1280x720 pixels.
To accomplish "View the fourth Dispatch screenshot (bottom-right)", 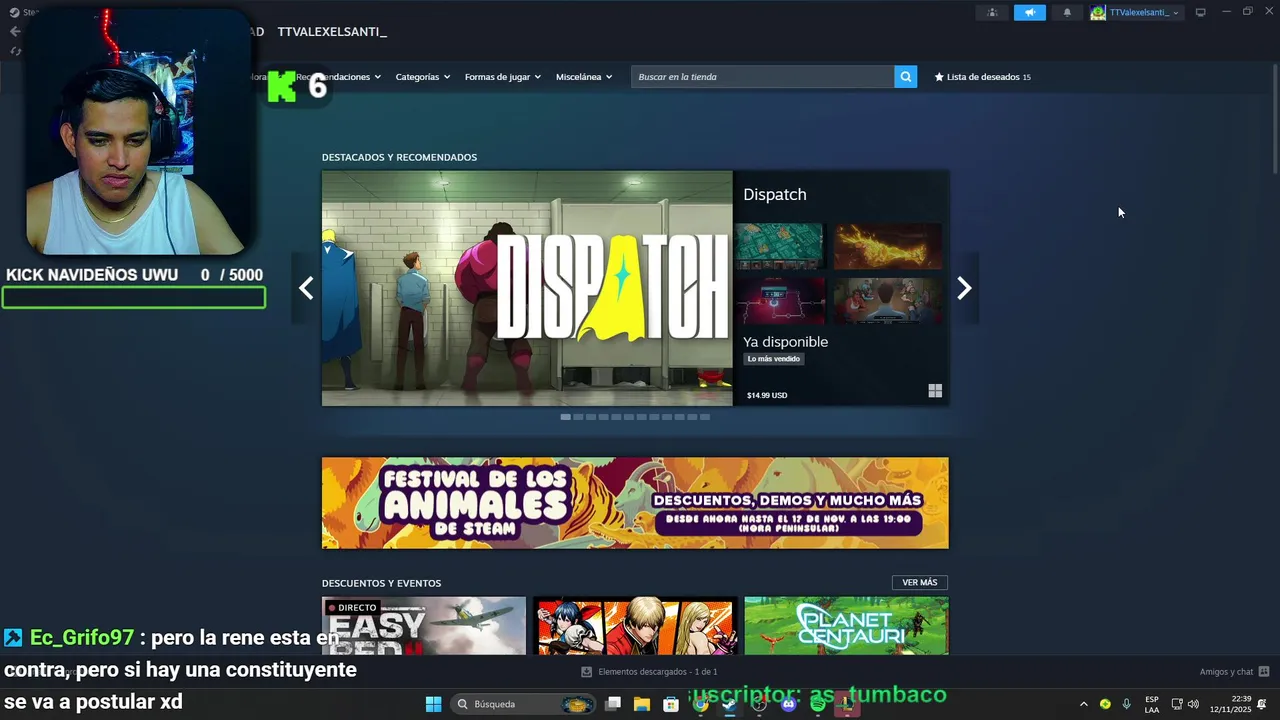I will 888,301.
